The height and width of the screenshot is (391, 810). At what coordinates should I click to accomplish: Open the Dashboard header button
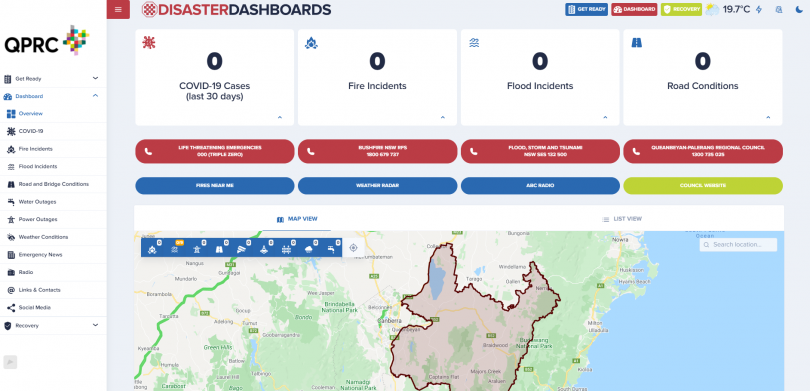[x=634, y=9]
